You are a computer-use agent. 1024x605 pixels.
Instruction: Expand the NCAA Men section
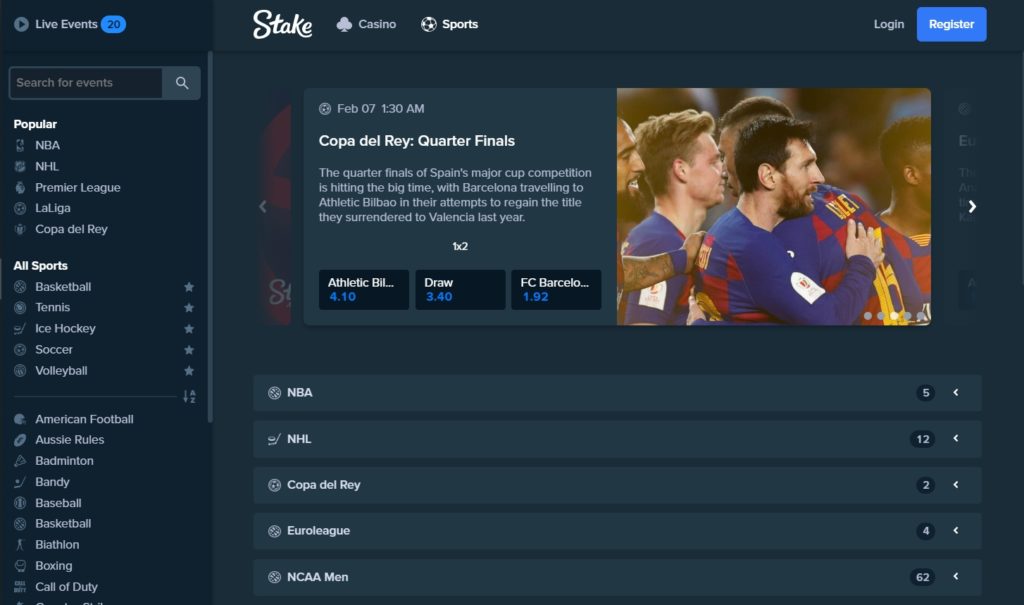617,577
